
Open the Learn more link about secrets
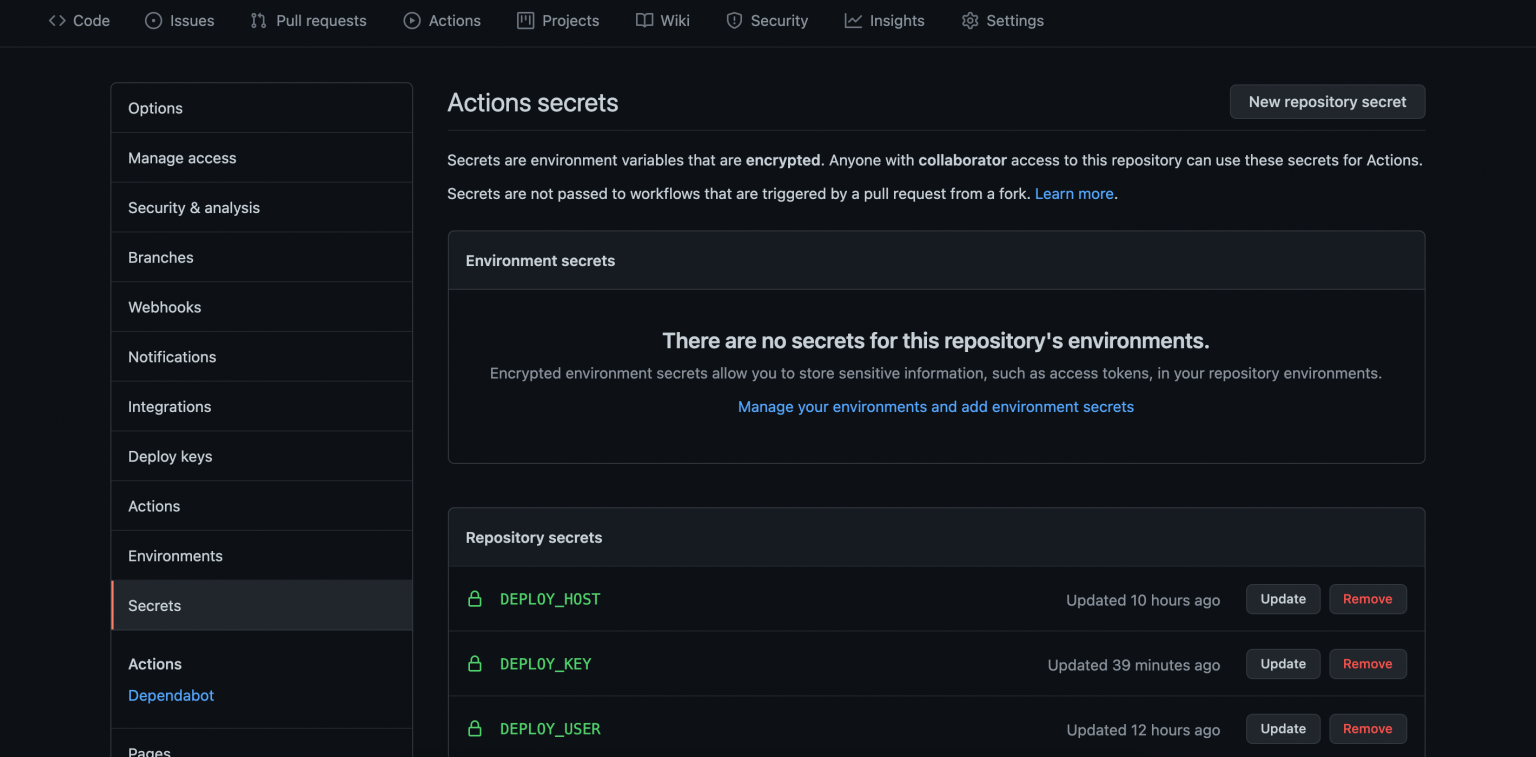click(x=1073, y=193)
